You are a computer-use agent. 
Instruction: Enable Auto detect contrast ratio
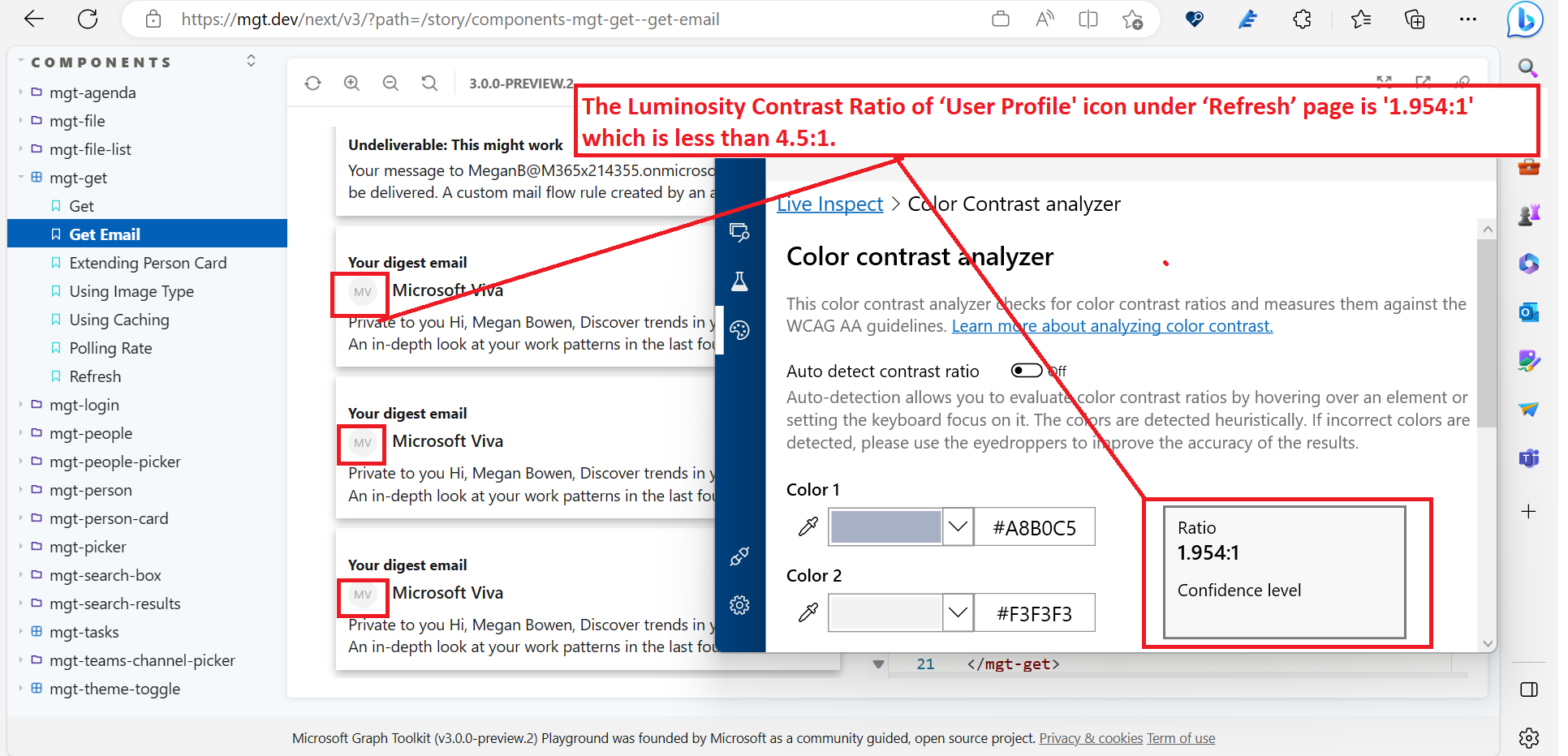pos(1028,370)
